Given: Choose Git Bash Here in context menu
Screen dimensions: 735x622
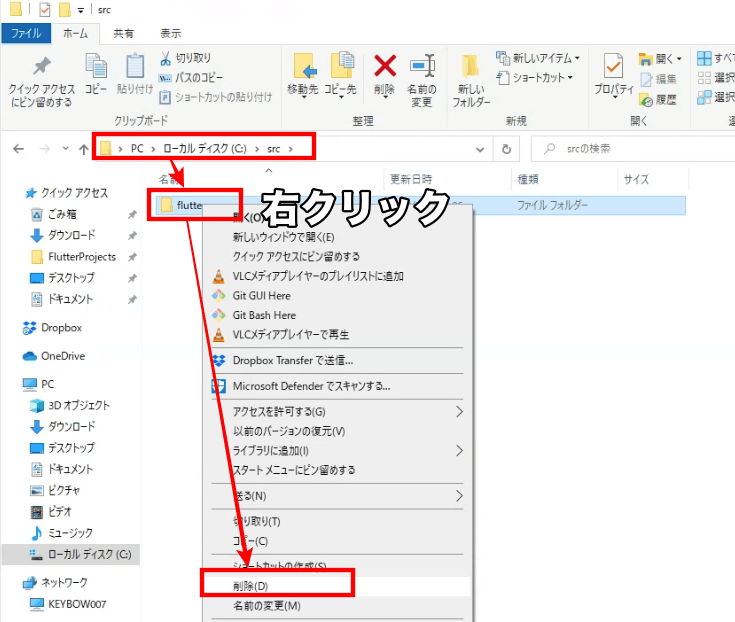Looking at the screenshot, I should [x=338, y=315].
